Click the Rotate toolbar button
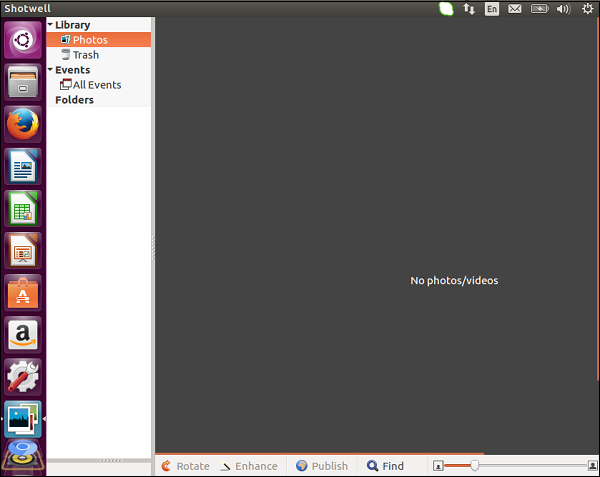Viewport: 600px width, 477px height. coord(185,466)
